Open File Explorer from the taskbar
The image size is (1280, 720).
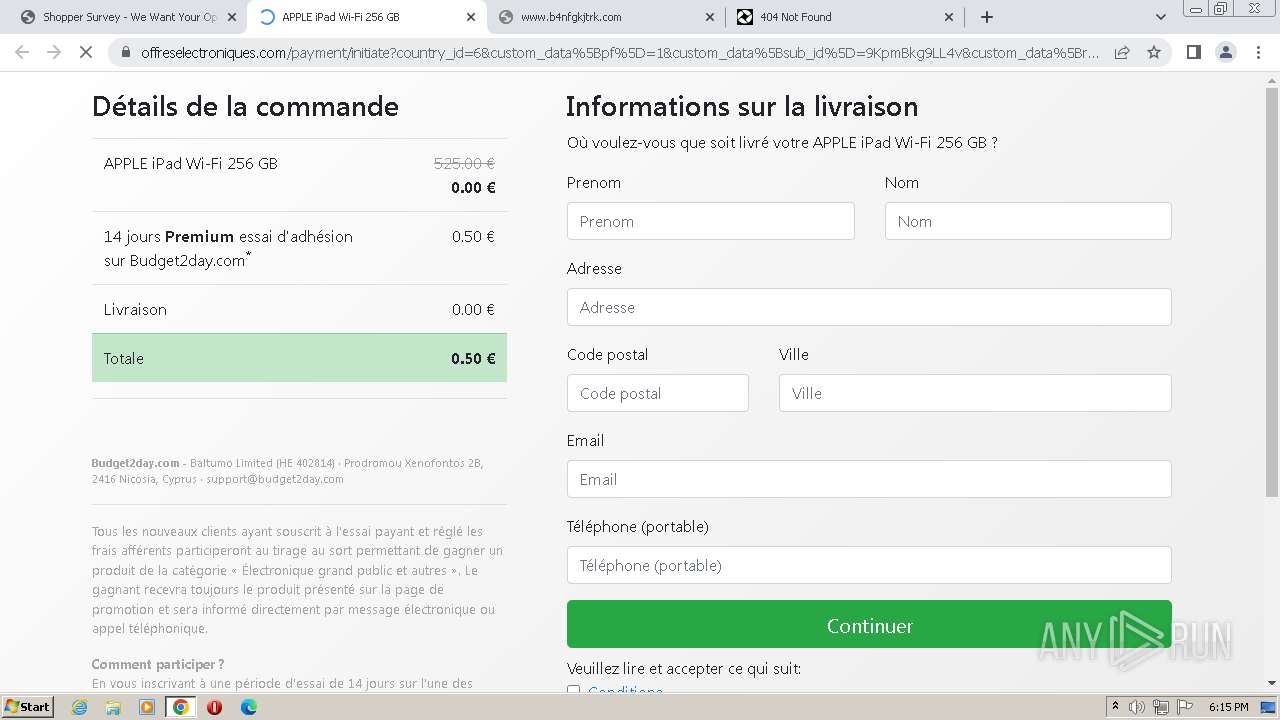(x=113, y=707)
